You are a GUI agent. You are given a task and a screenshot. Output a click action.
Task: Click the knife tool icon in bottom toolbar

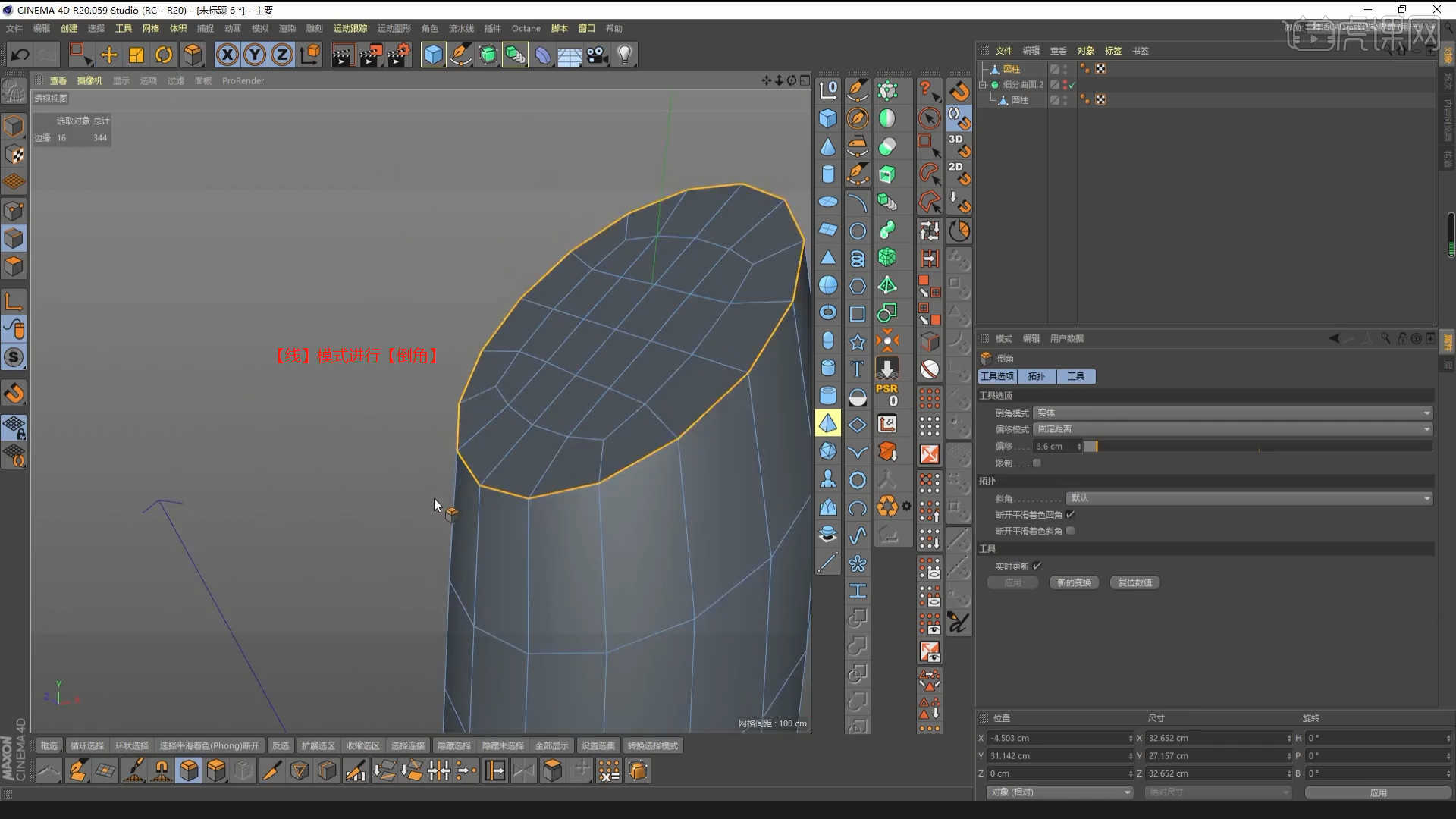pos(271,771)
